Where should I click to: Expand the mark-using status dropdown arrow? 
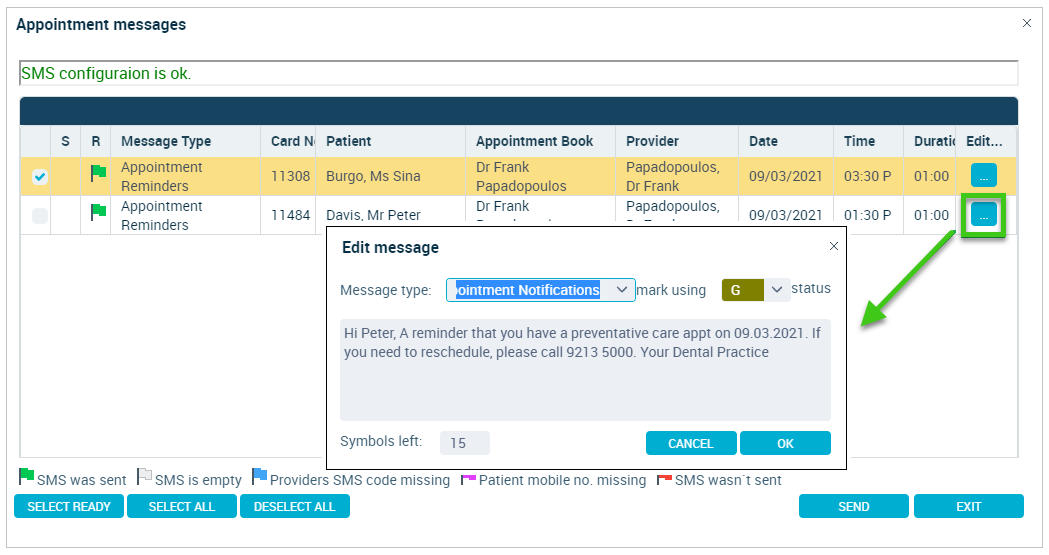click(777, 290)
